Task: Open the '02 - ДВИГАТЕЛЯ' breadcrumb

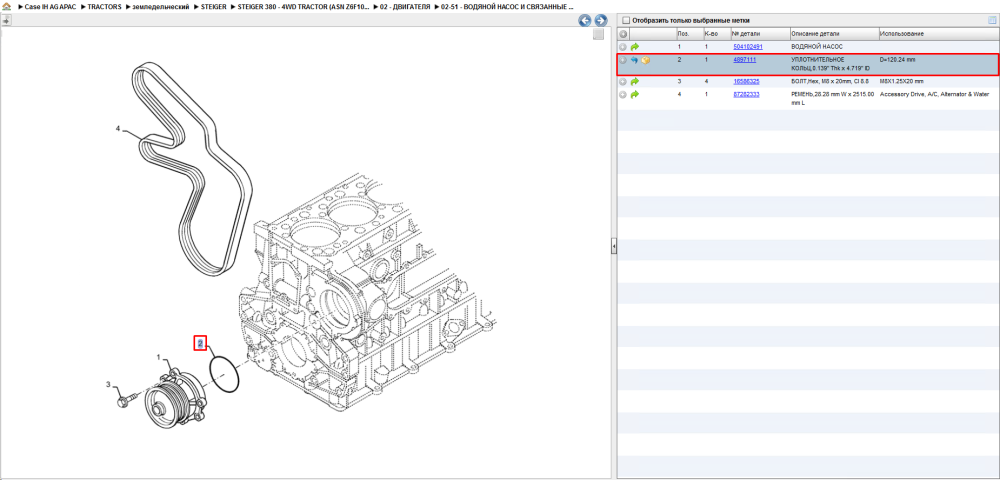Action: coord(404,6)
